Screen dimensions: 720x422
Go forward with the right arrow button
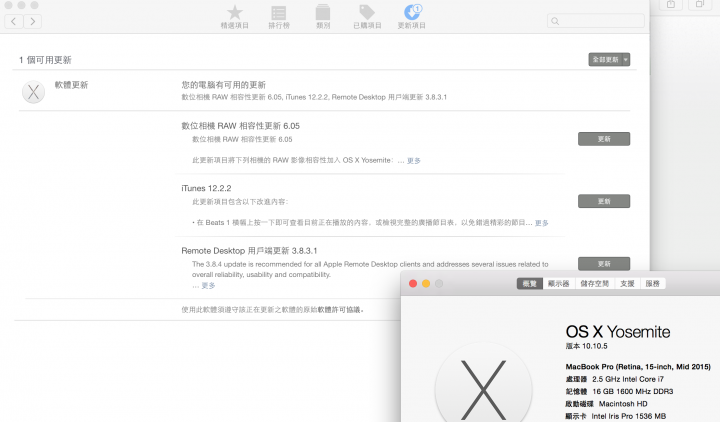33,21
